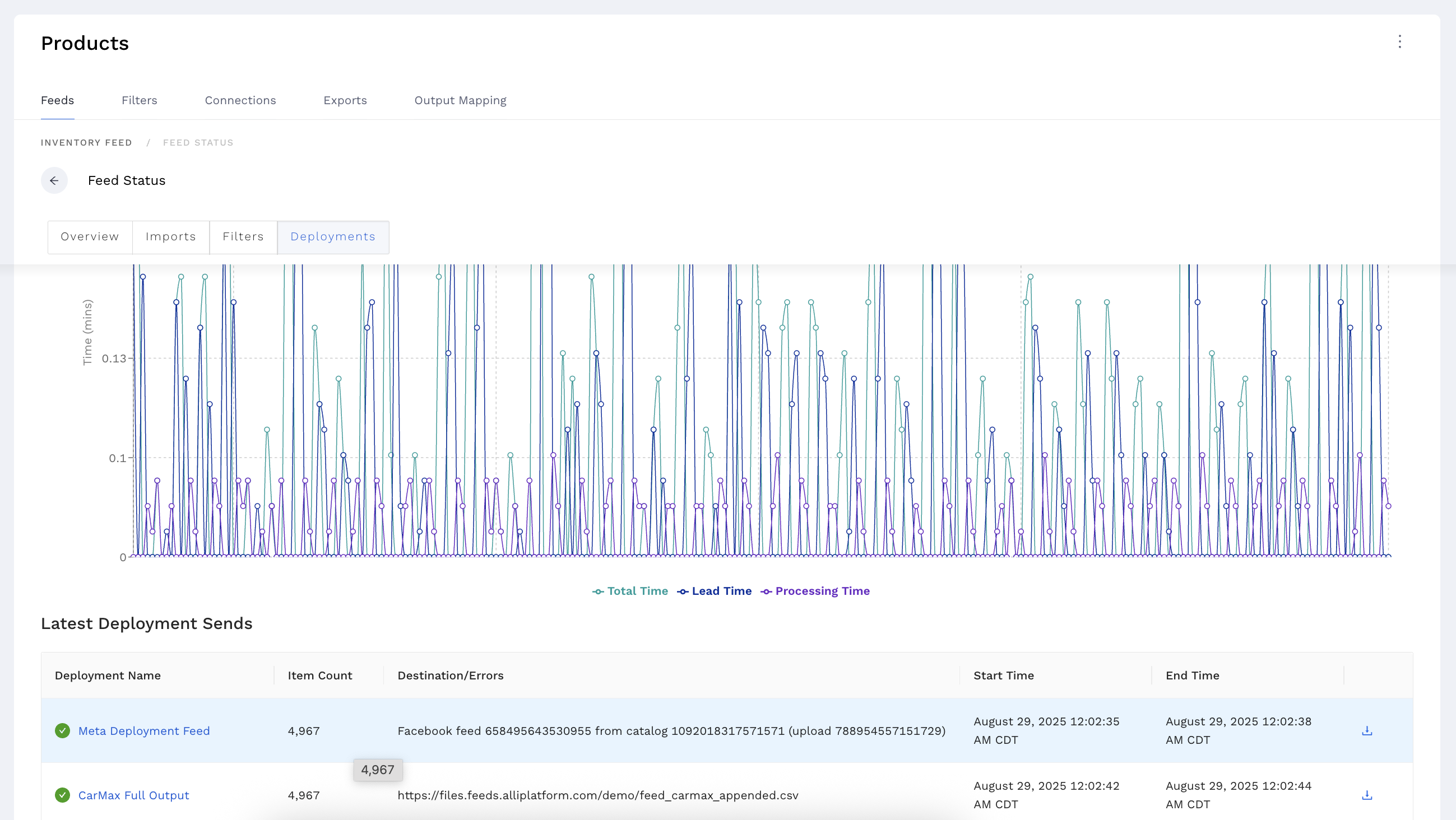1456x820 pixels.
Task: Toggle Processing Time visibility in the chart legend
Action: pyautogui.click(x=814, y=591)
